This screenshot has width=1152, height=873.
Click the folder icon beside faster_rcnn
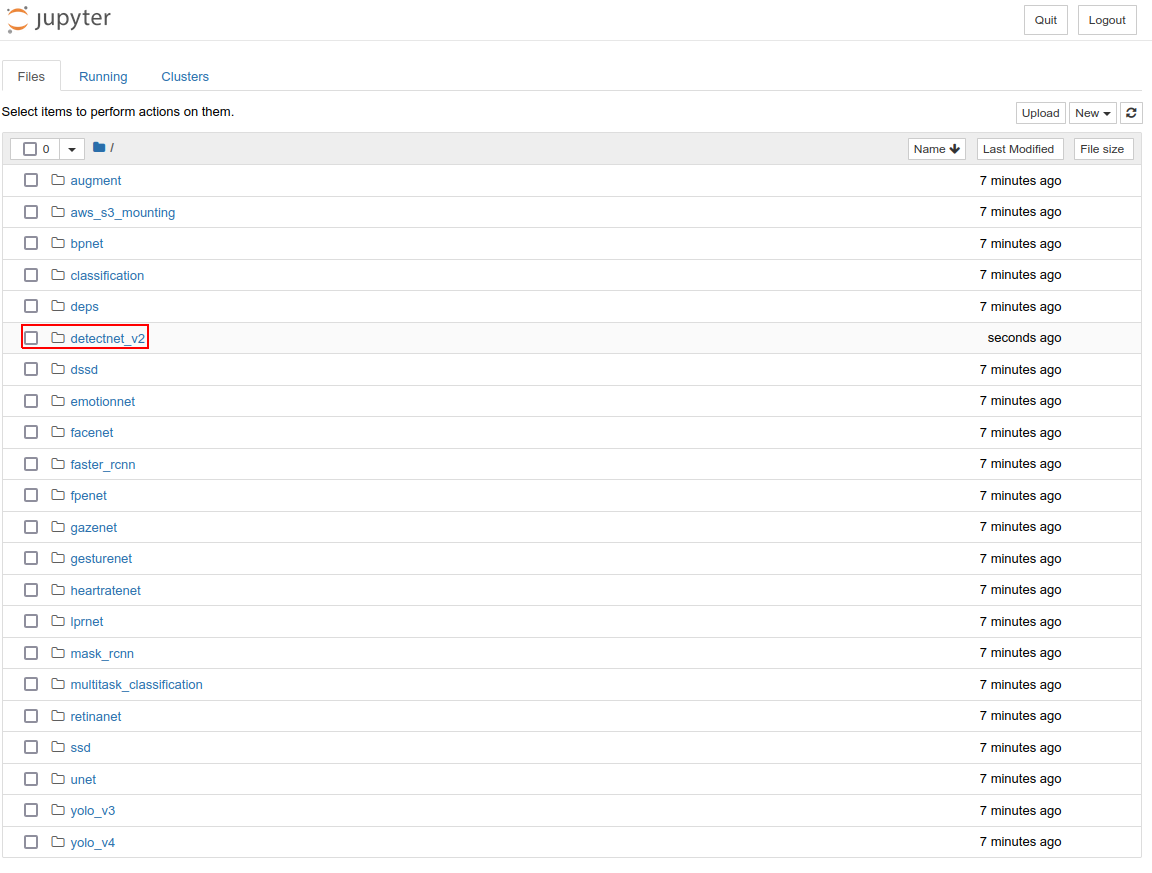tap(58, 464)
